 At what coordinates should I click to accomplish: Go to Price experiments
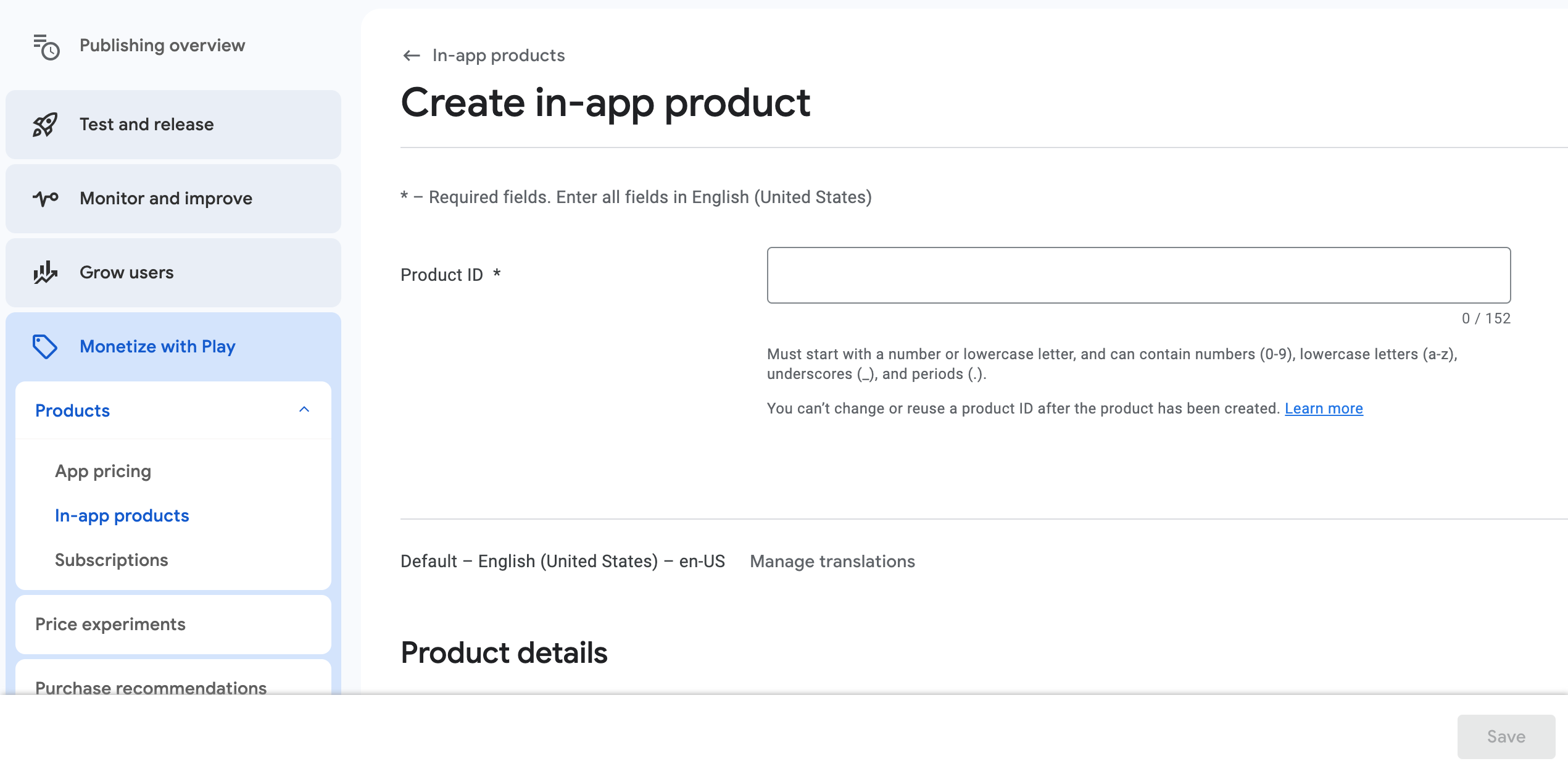[110, 624]
